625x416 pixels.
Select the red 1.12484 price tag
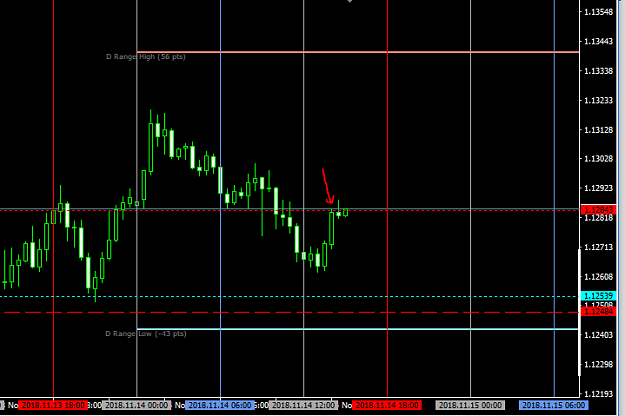coord(599,312)
